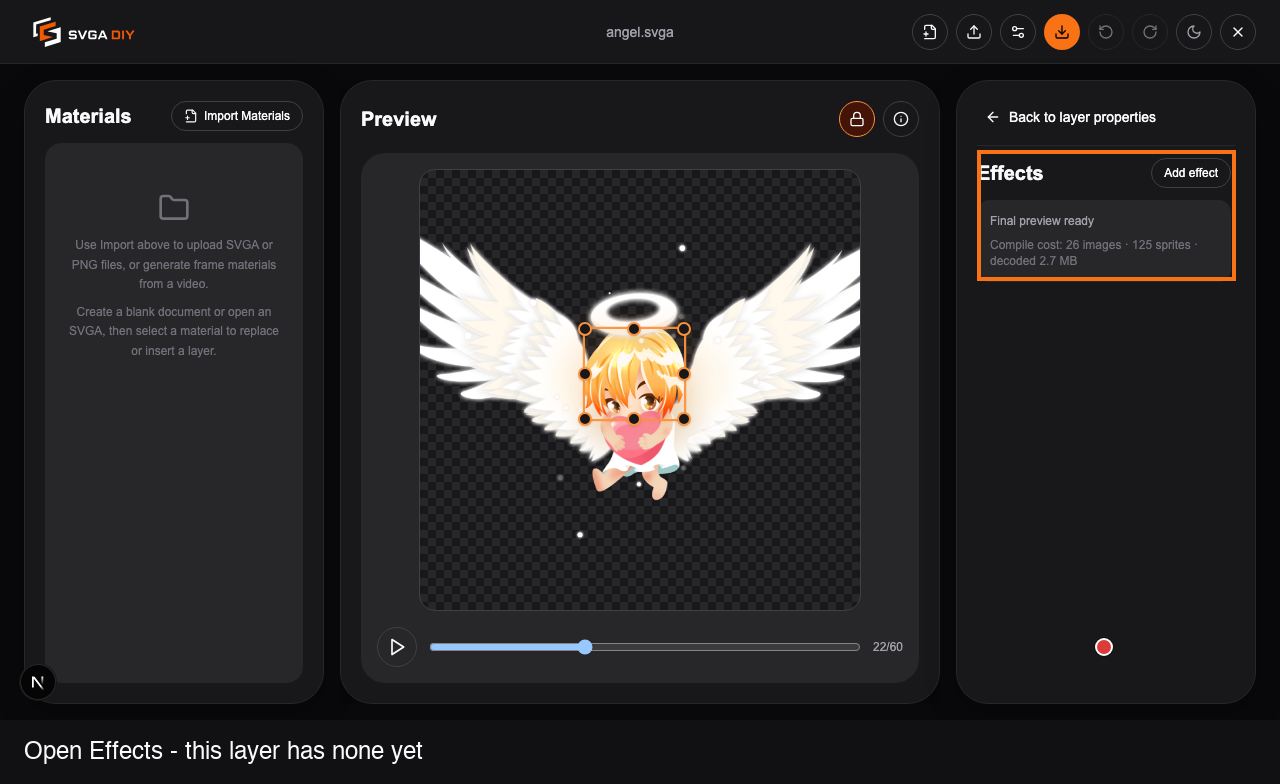Click the orange download export button
Image resolution: width=1280 pixels, height=784 pixels.
click(x=1062, y=32)
